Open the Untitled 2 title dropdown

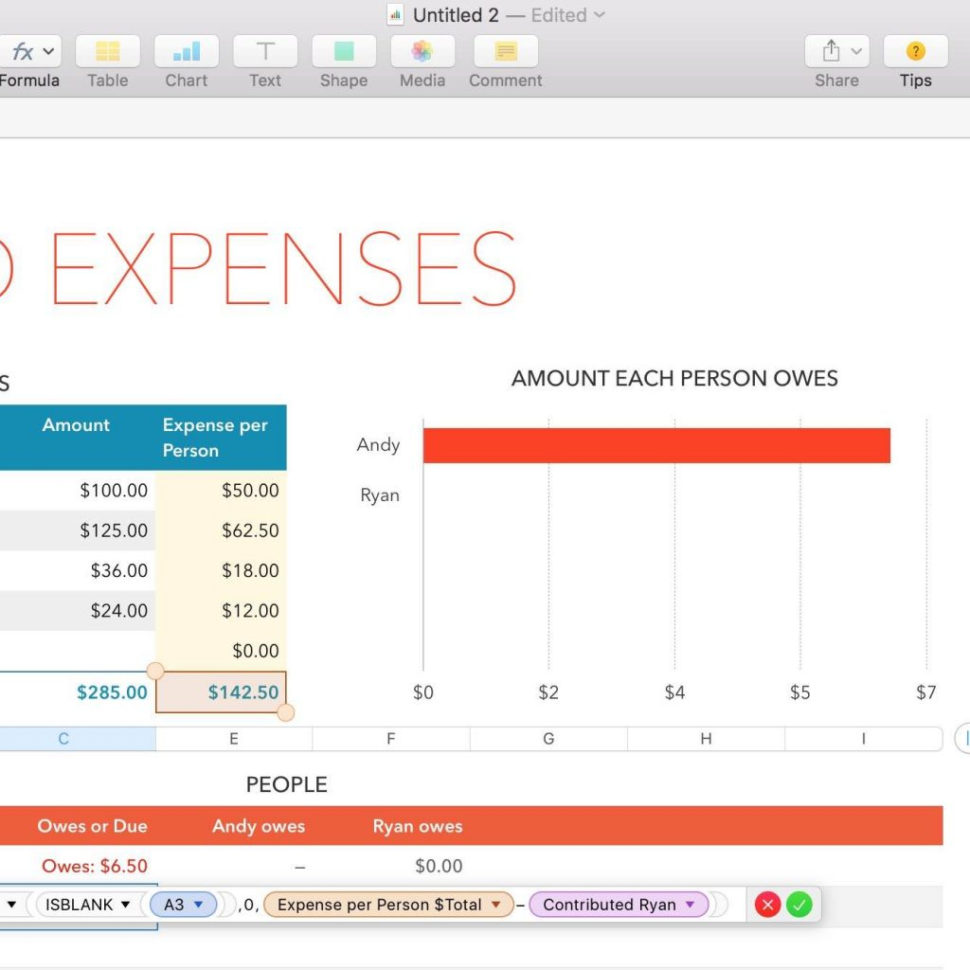tap(600, 15)
